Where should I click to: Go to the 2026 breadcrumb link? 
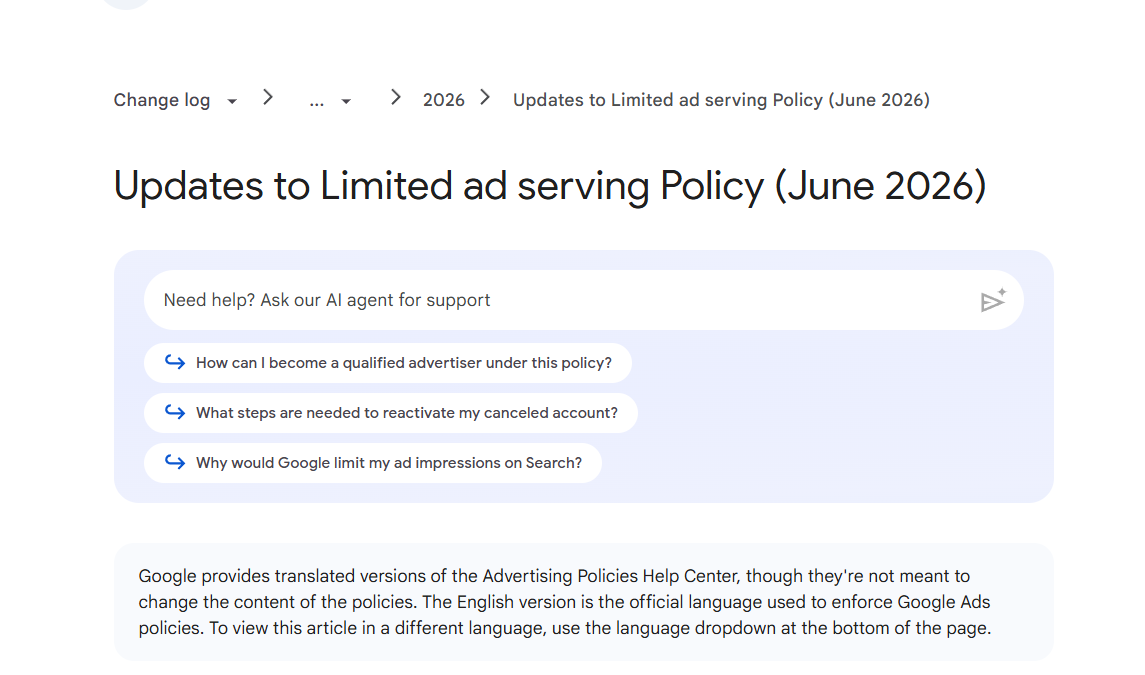443,100
